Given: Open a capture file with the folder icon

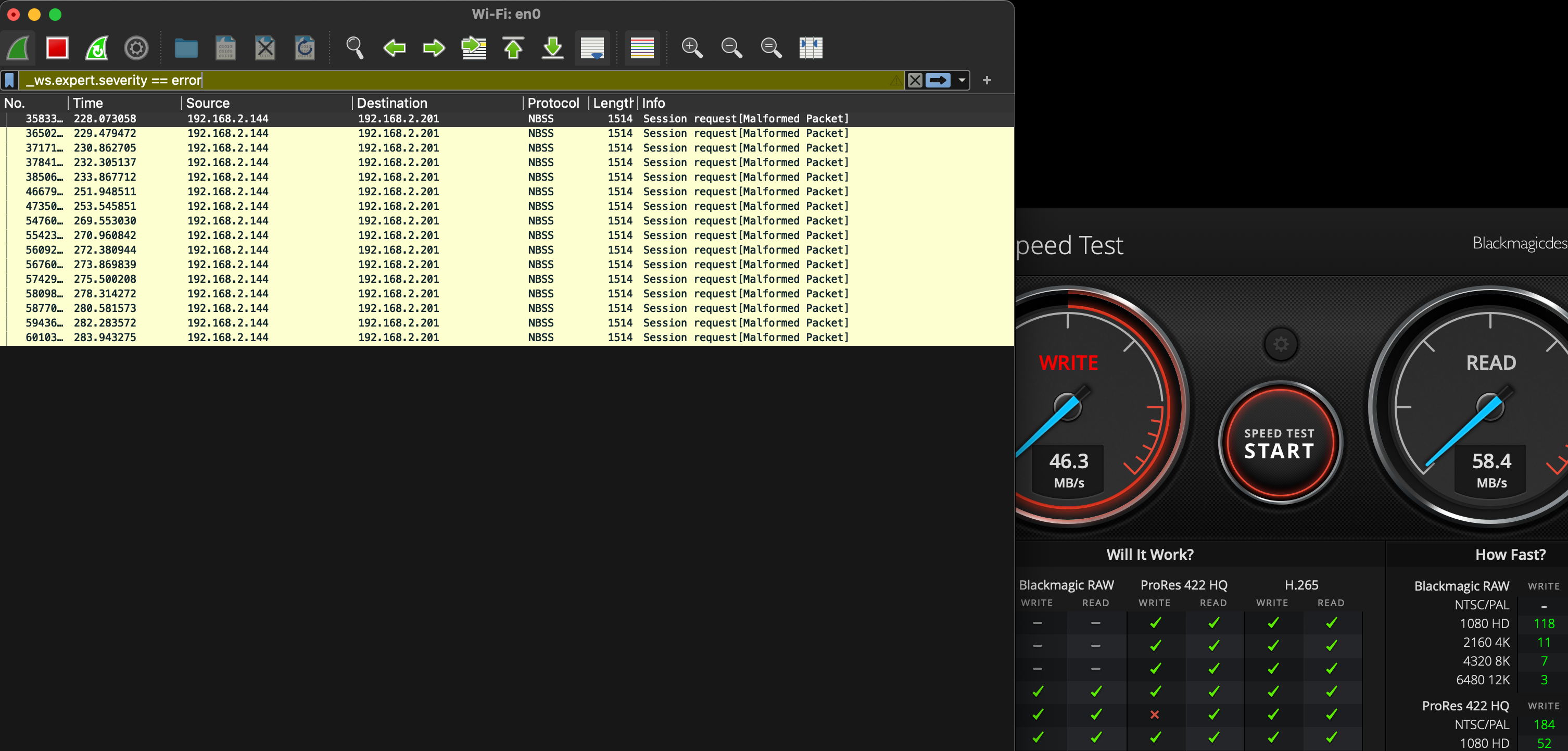Looking at the screenshot, I should pos(186,47).
